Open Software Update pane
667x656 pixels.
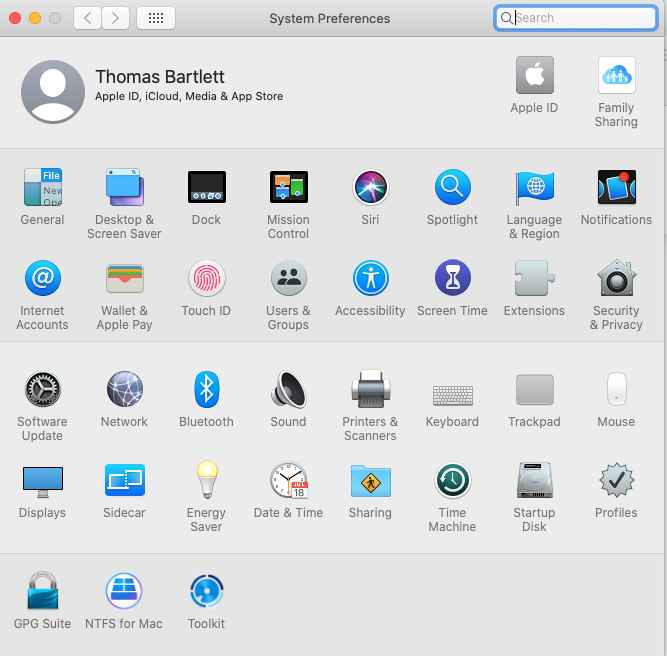(x=43, y=389)
